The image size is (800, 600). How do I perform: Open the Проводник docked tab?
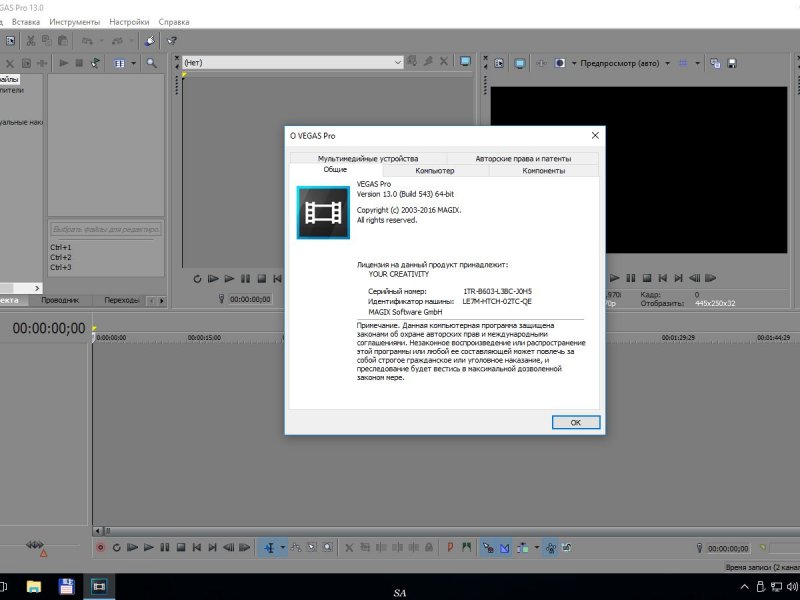click(x=60, y=300)
